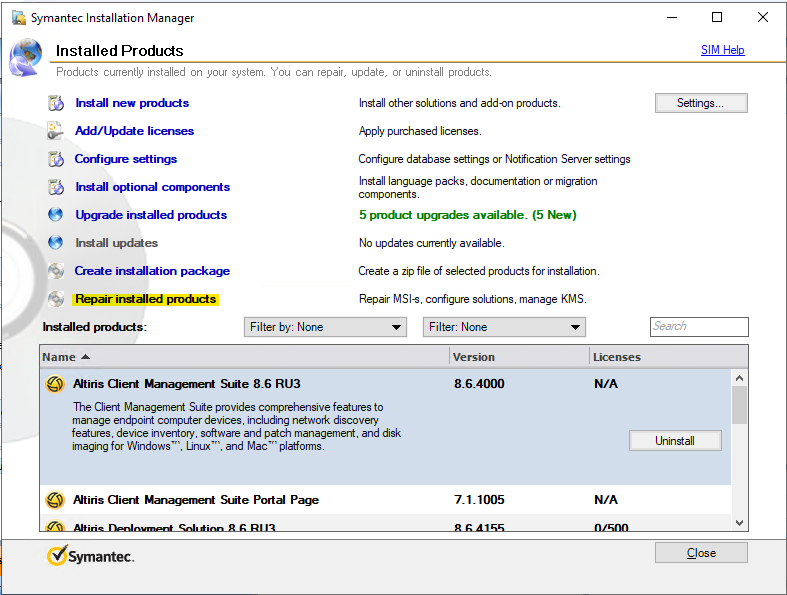This screenshot has height=595, width=787.
Task: Click the globe icon for Upgrade installed products
Action: click(x=56, y=215)
